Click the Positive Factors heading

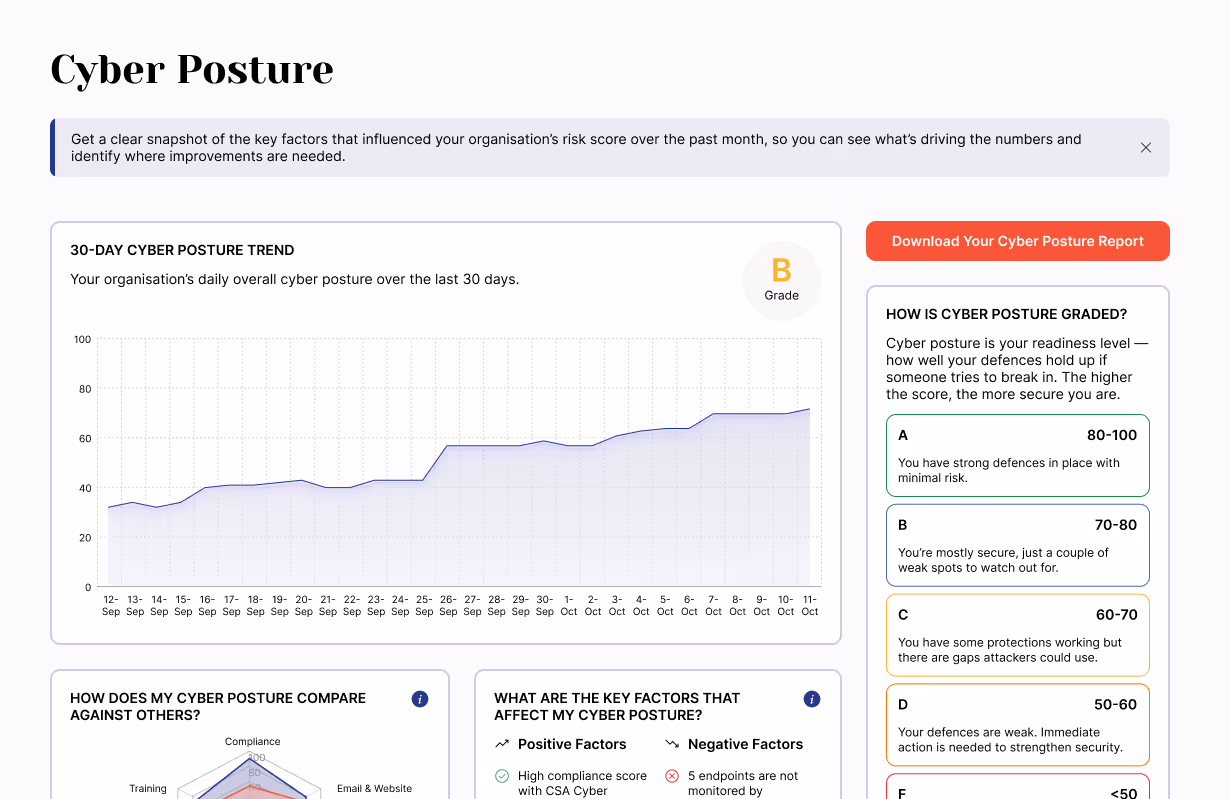571,744
